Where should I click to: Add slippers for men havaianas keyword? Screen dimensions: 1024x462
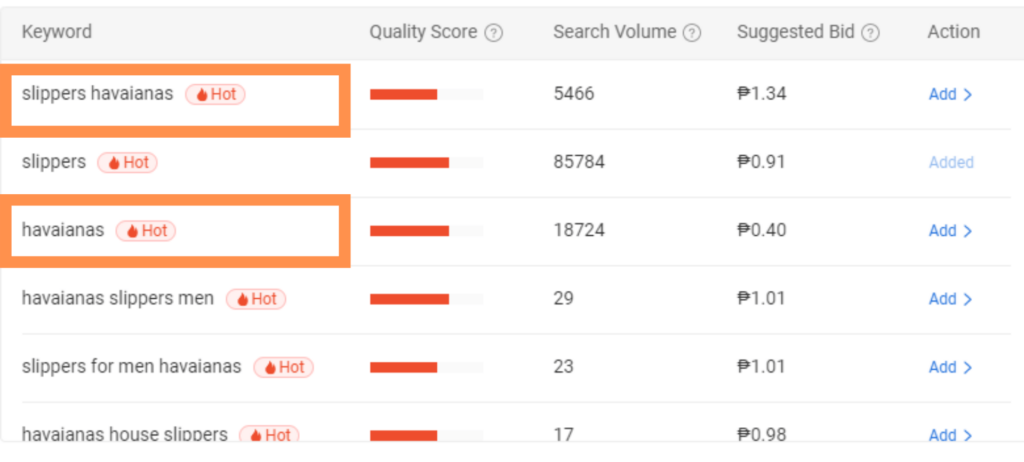(950, 367)
